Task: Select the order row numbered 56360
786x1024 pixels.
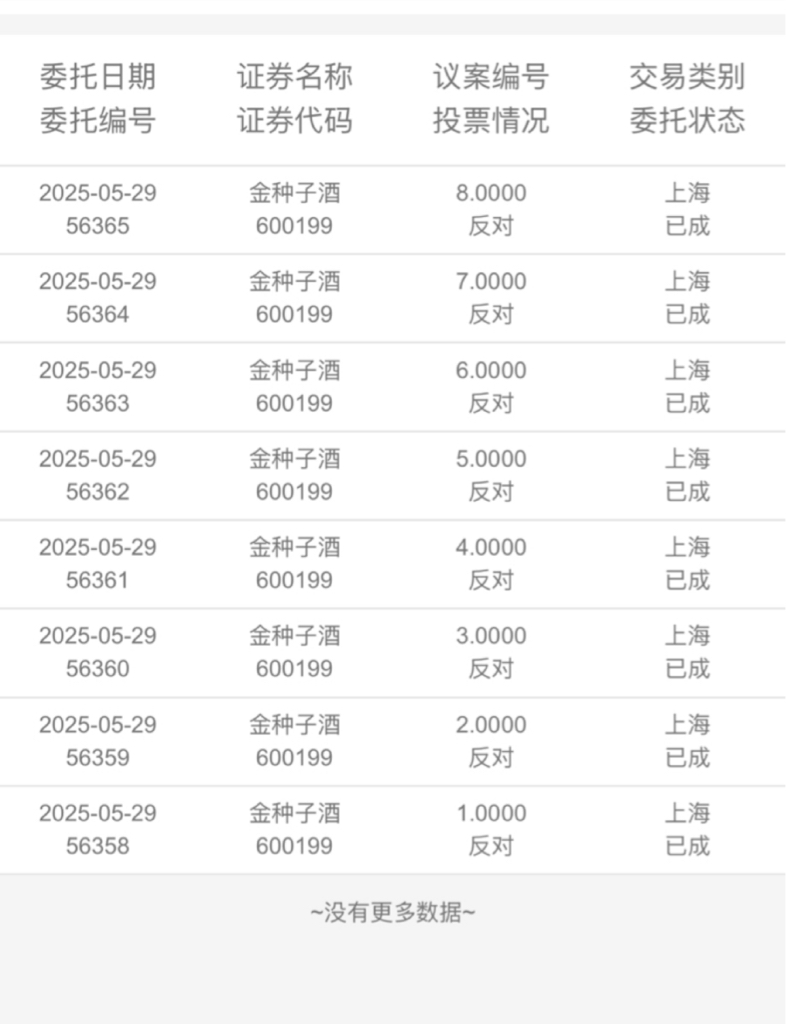Action: click(393, 652)
